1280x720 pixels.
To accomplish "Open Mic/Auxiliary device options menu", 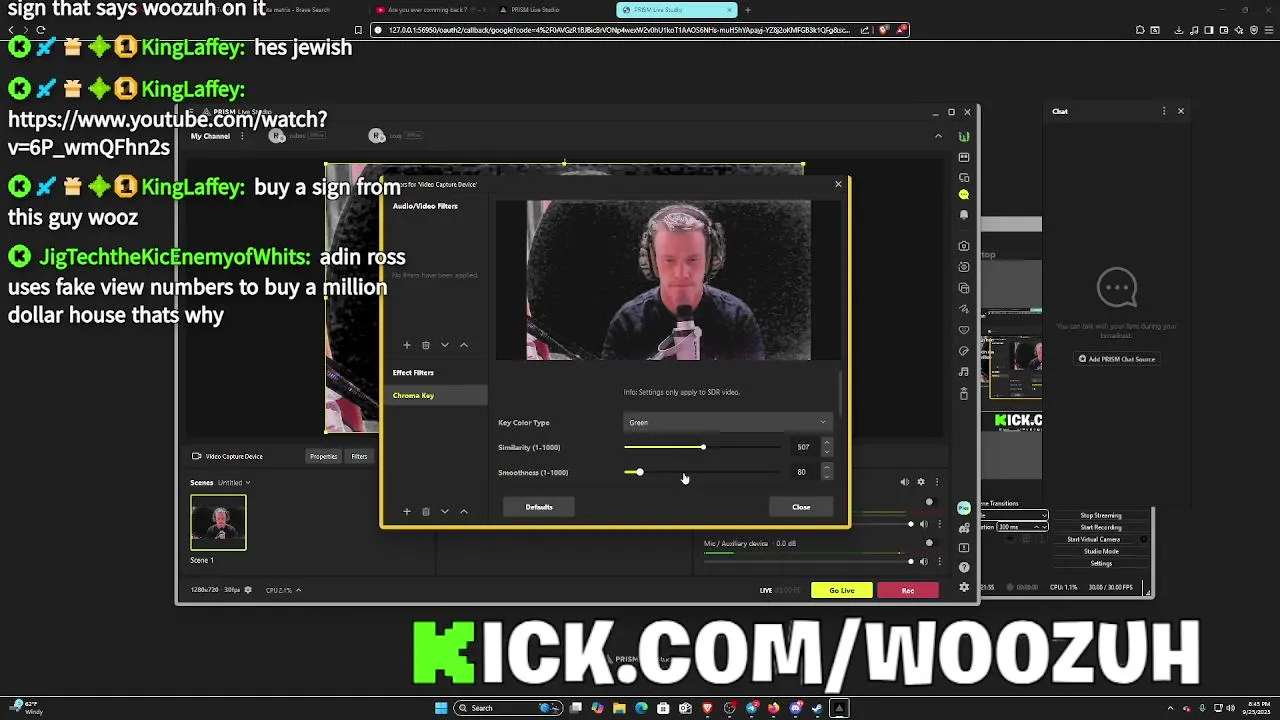I will 939,561.
